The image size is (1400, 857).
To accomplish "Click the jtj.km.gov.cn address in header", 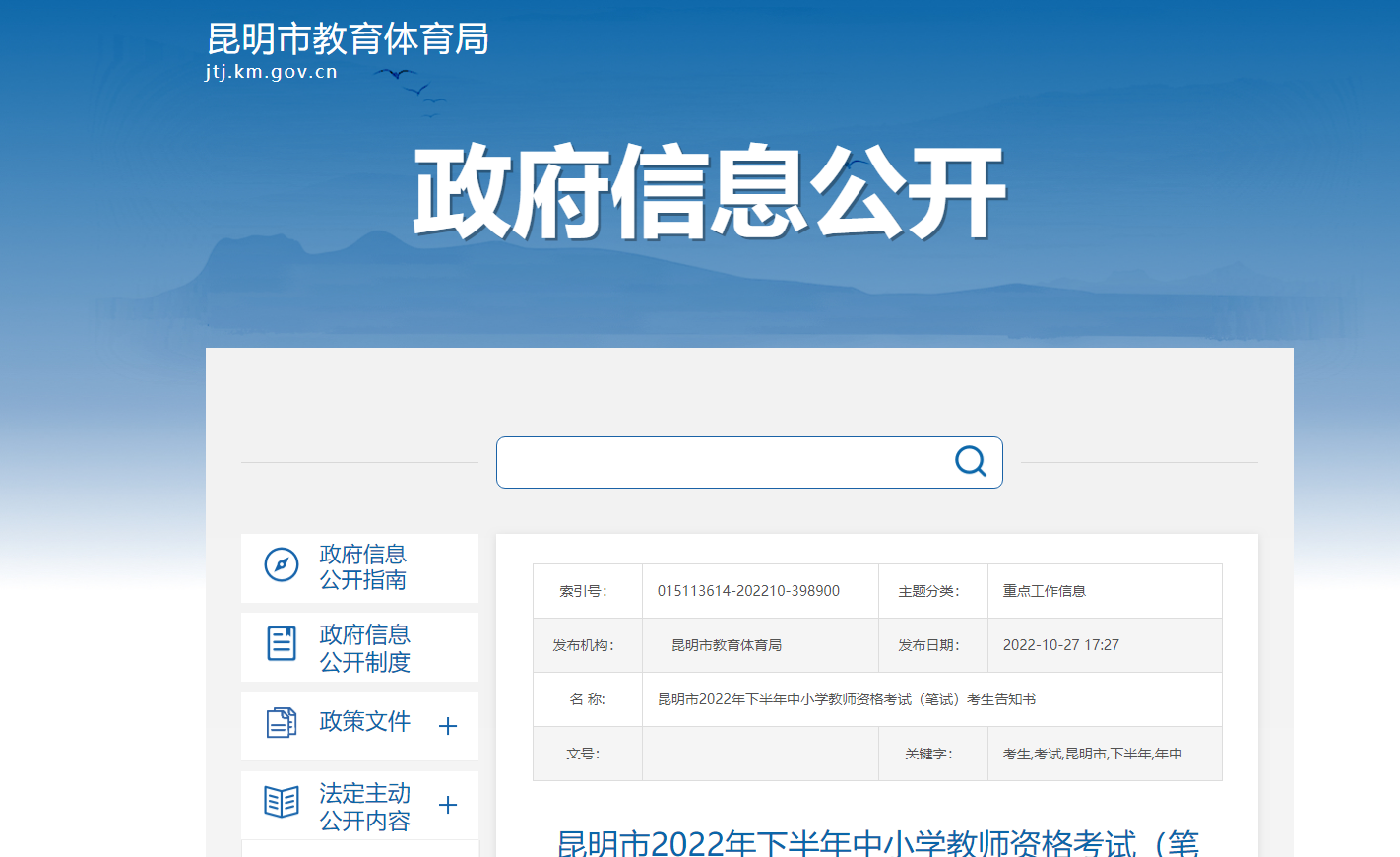I will 272,72.
